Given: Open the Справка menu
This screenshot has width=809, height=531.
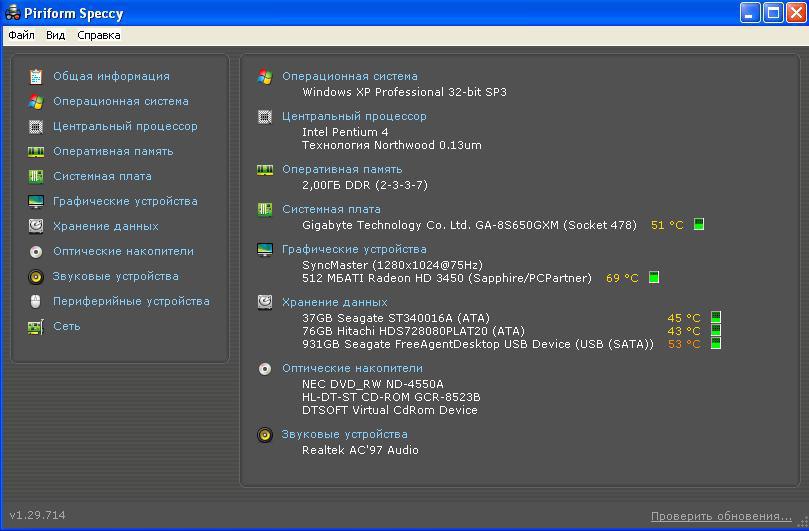Looking at the screenshot, I should (99, 35).
